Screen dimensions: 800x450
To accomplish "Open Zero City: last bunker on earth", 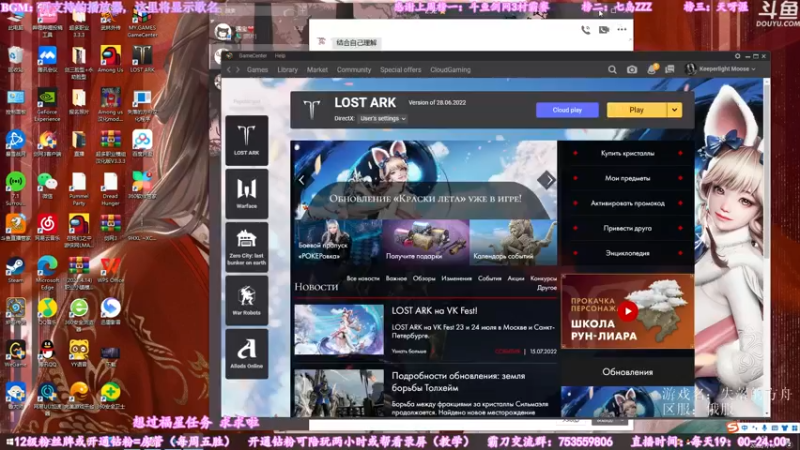I will (x=246, y=247).
